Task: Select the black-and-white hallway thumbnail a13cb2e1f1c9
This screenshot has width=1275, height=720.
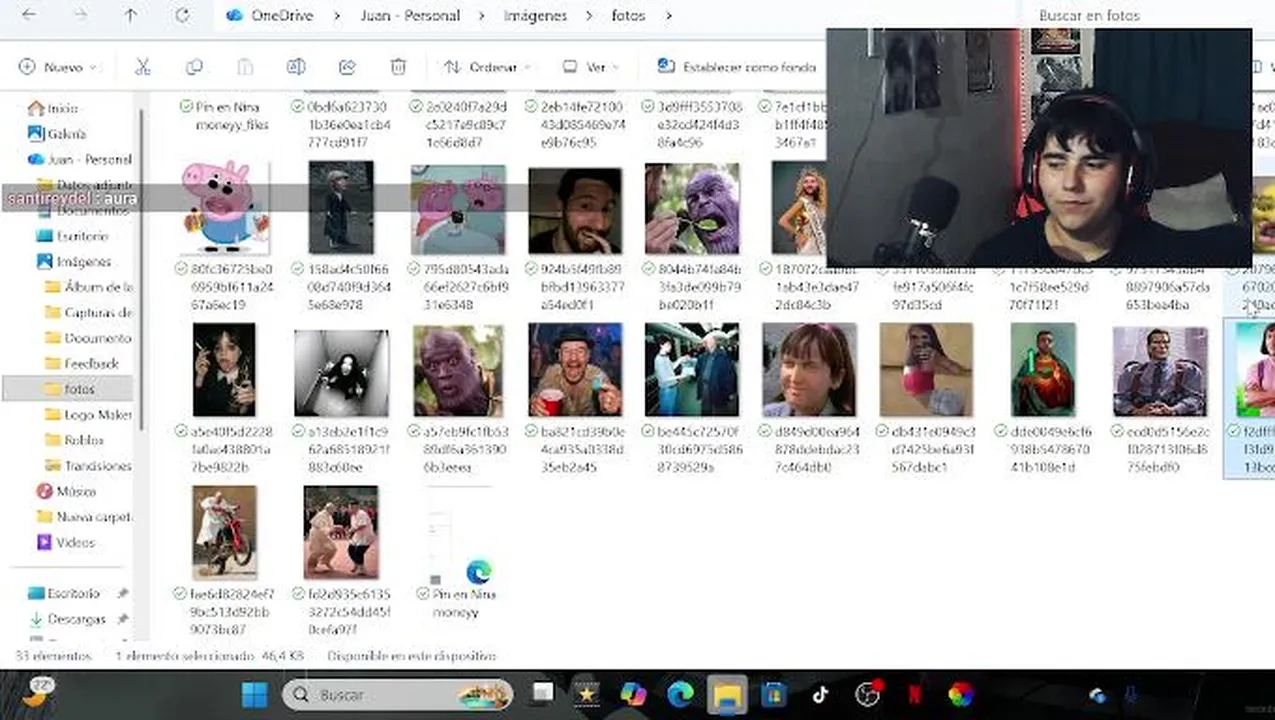Action: pos(341,373)
